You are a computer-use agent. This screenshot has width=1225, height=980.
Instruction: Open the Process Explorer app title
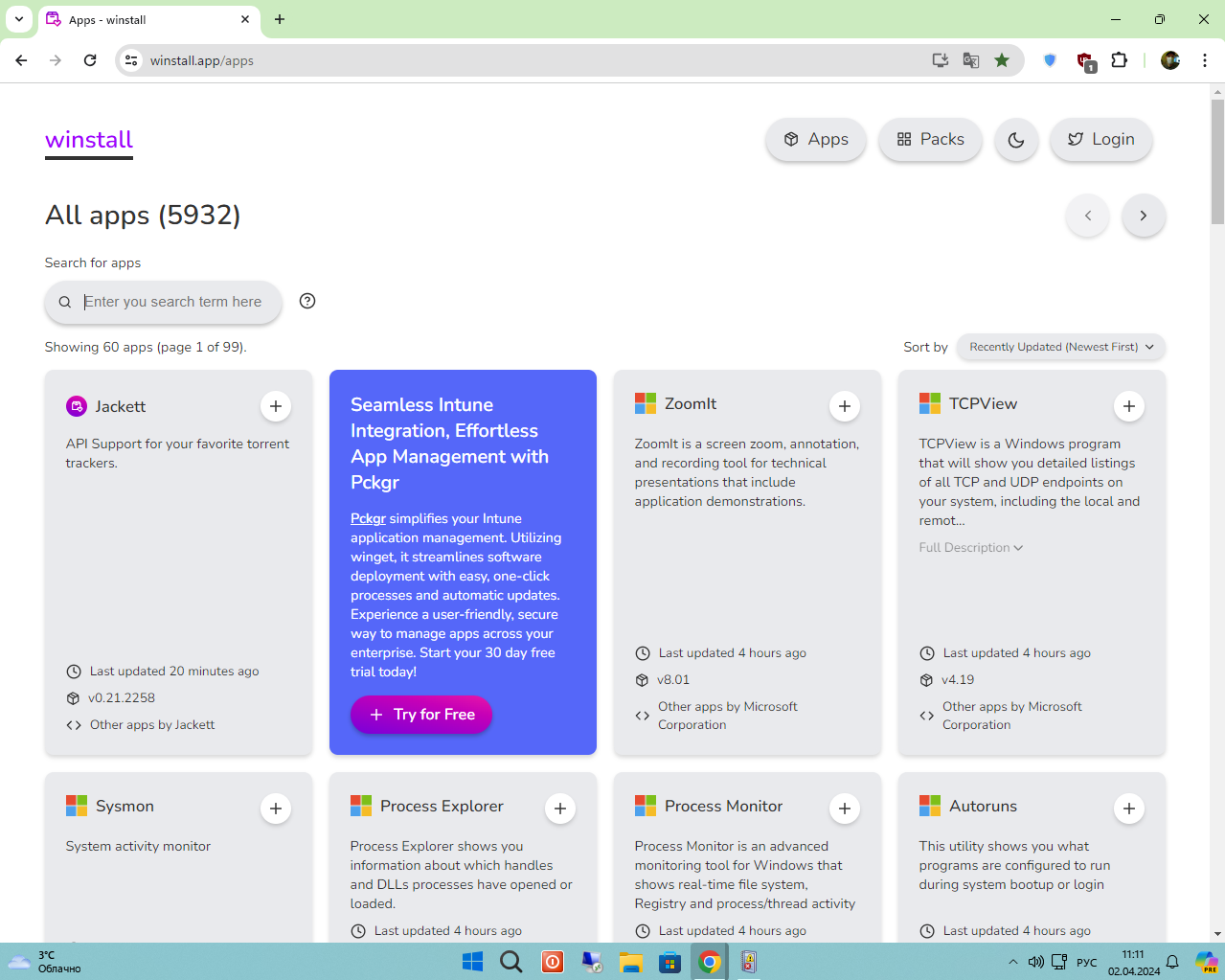pyautogui.click(x=442, y=807)
